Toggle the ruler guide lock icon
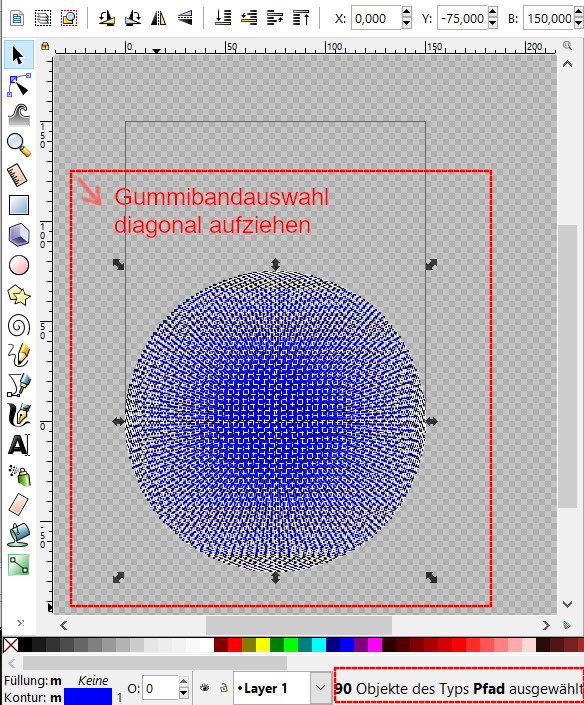This screenshot has width=584, height=705. (x=45, y=46)
